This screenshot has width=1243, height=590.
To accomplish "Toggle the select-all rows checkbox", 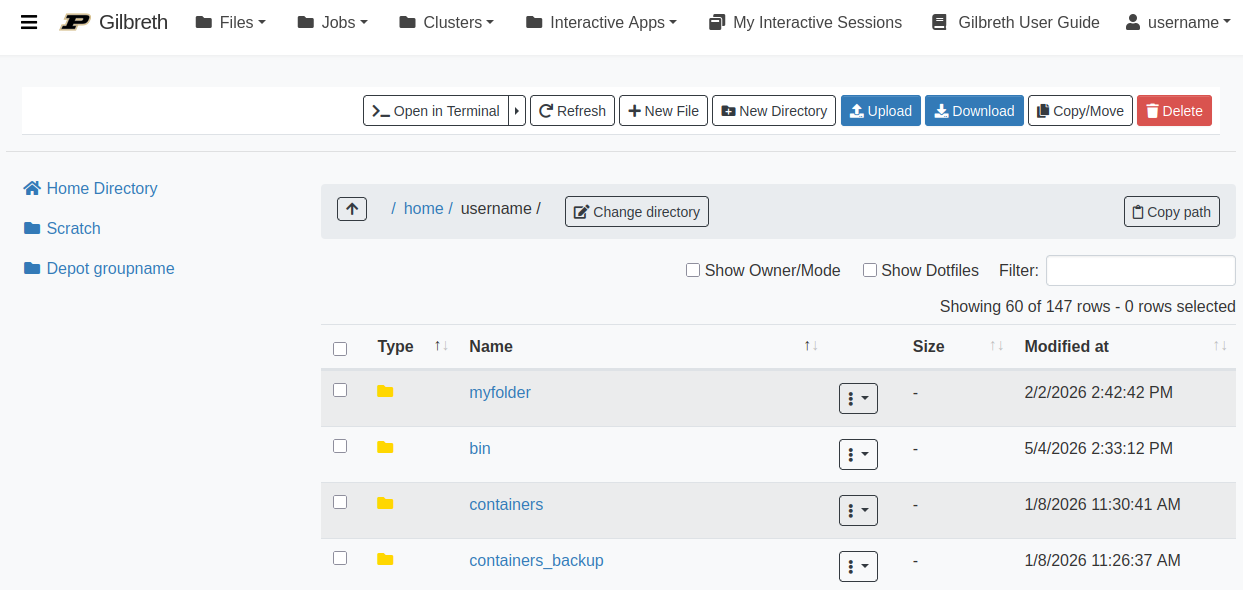I will [340, 349].
